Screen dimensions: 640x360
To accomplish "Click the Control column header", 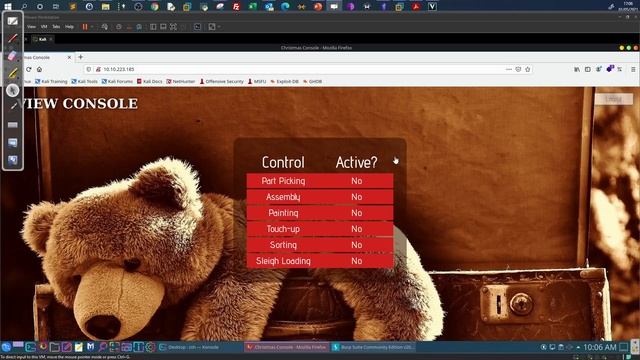I will [283, 162].
